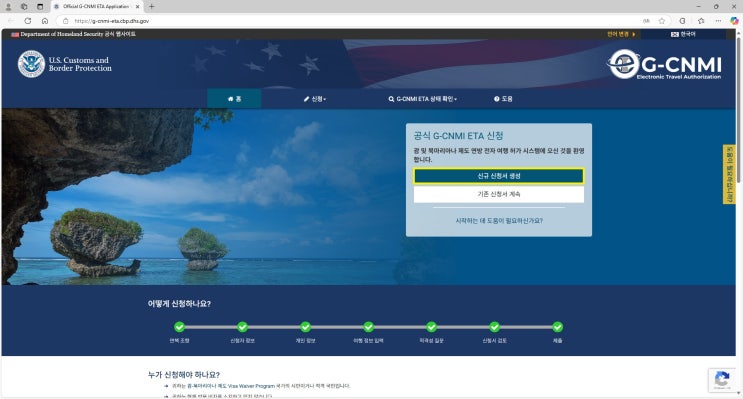Reload the page with refresh icon
The width and height of the screenshot is (743, 399).
click(x=28, y=21)
